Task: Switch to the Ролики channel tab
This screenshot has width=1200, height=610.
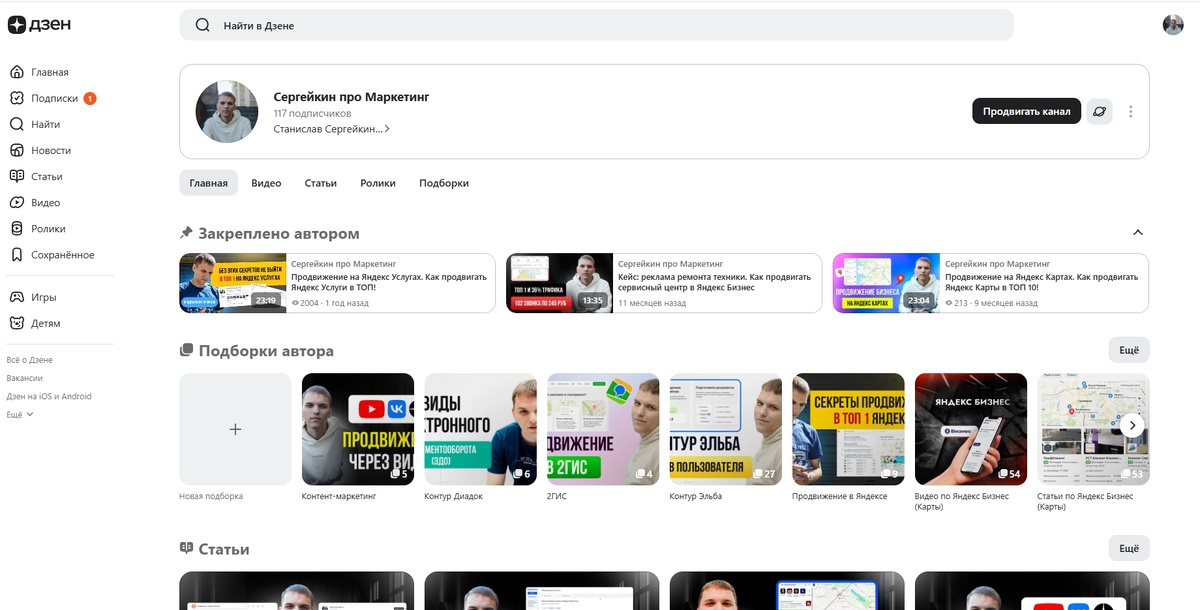Action: [x=378, y=183]
